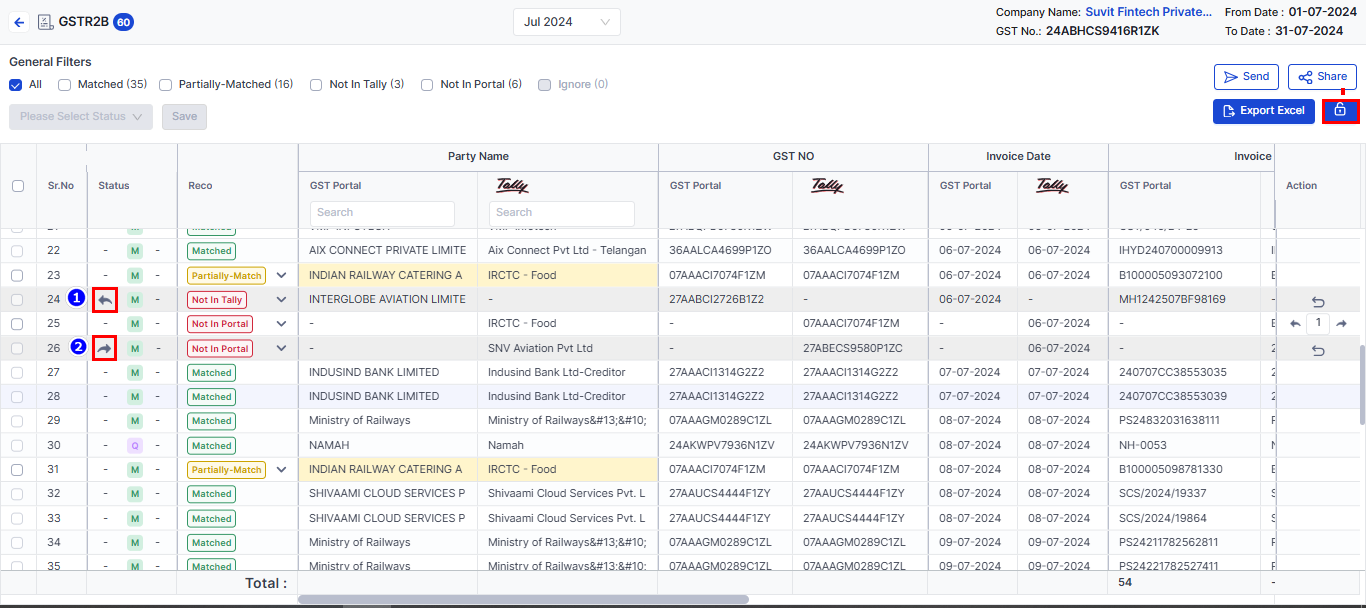Open the Suvit Fintech Private company link
The height and width of the screenshot is (608, 1366).
click(x=1148, y=12)
